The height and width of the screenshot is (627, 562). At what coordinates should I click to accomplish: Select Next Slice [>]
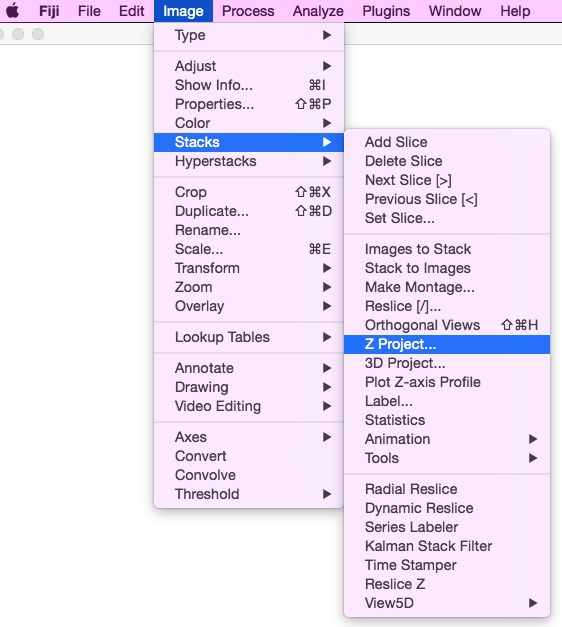click(x=447, y=180)
